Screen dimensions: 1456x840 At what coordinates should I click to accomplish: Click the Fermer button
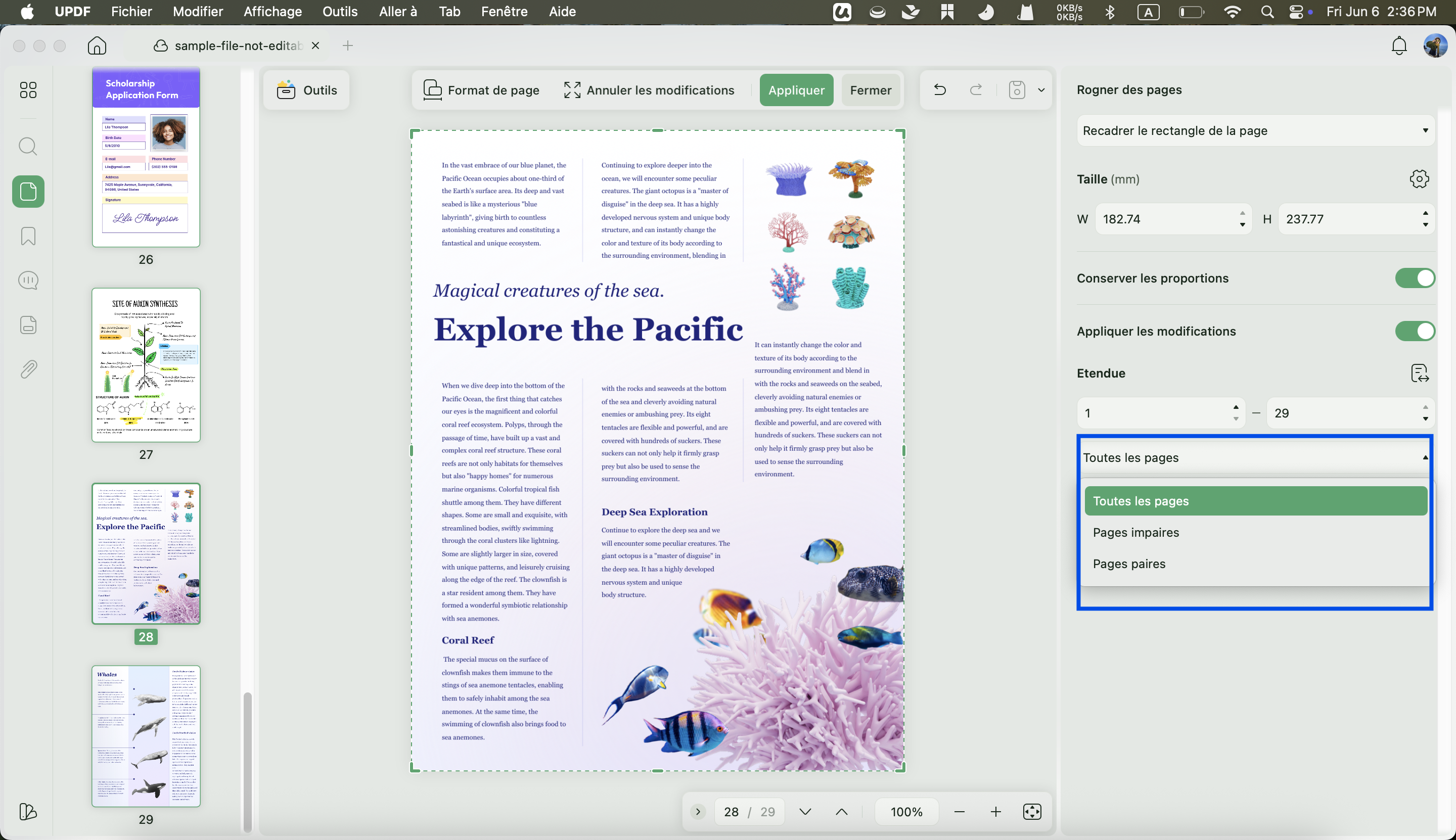pos(871,90)
